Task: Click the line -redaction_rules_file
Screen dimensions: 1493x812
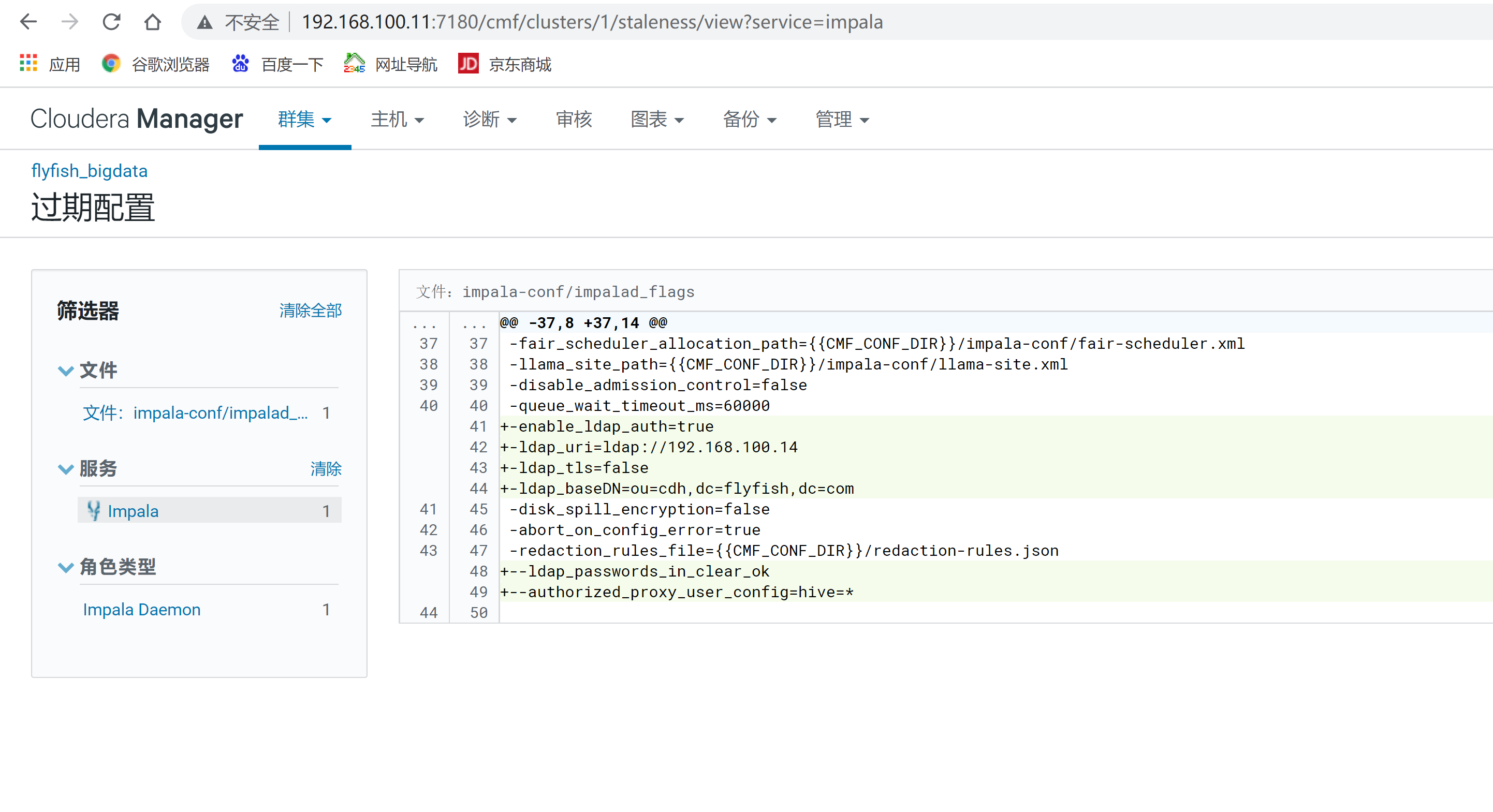Action: click(784, 551)
